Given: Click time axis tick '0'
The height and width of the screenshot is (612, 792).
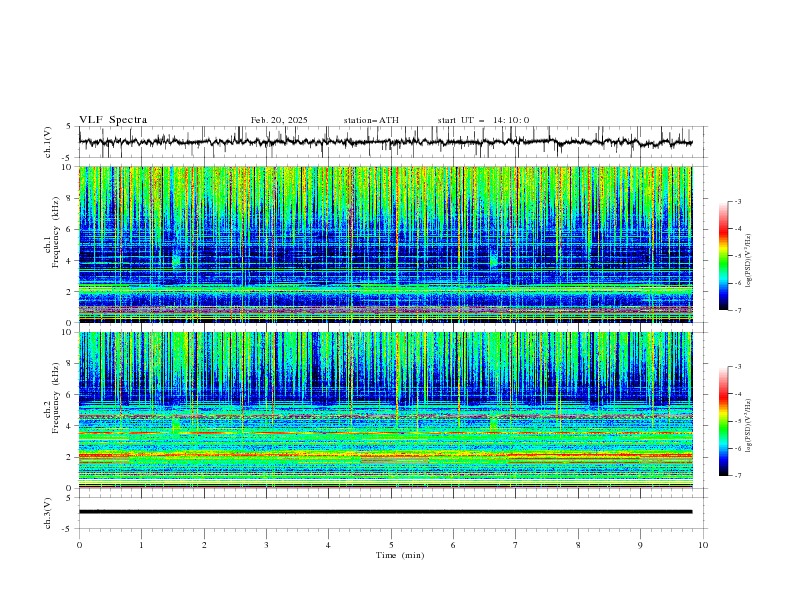Looking at the screenshot, I should click(79, 545).
